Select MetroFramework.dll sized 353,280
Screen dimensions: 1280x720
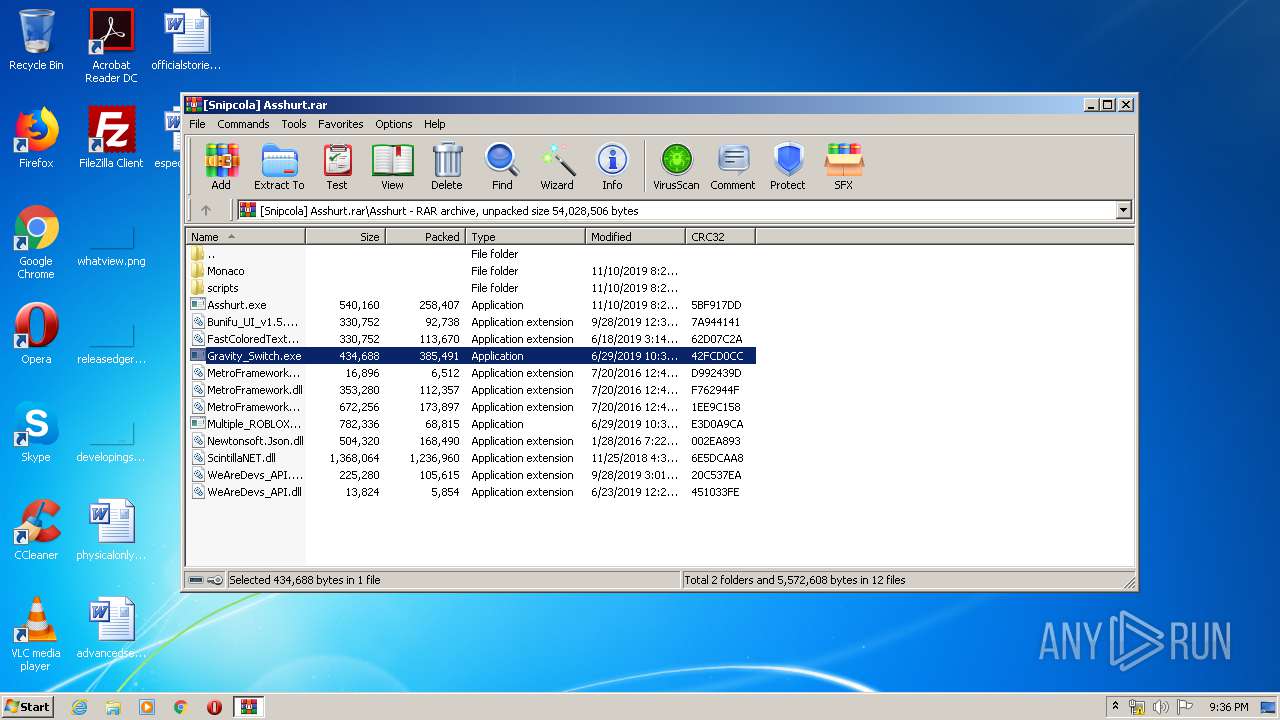470,390
